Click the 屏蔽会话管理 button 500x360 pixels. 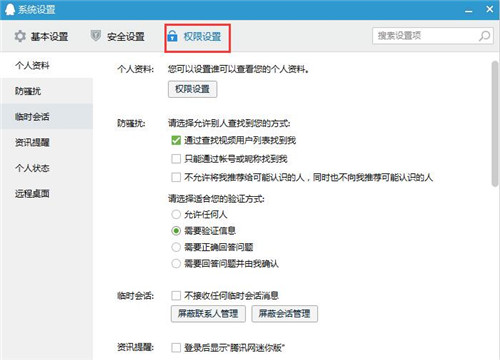click(x=285, y=314)
